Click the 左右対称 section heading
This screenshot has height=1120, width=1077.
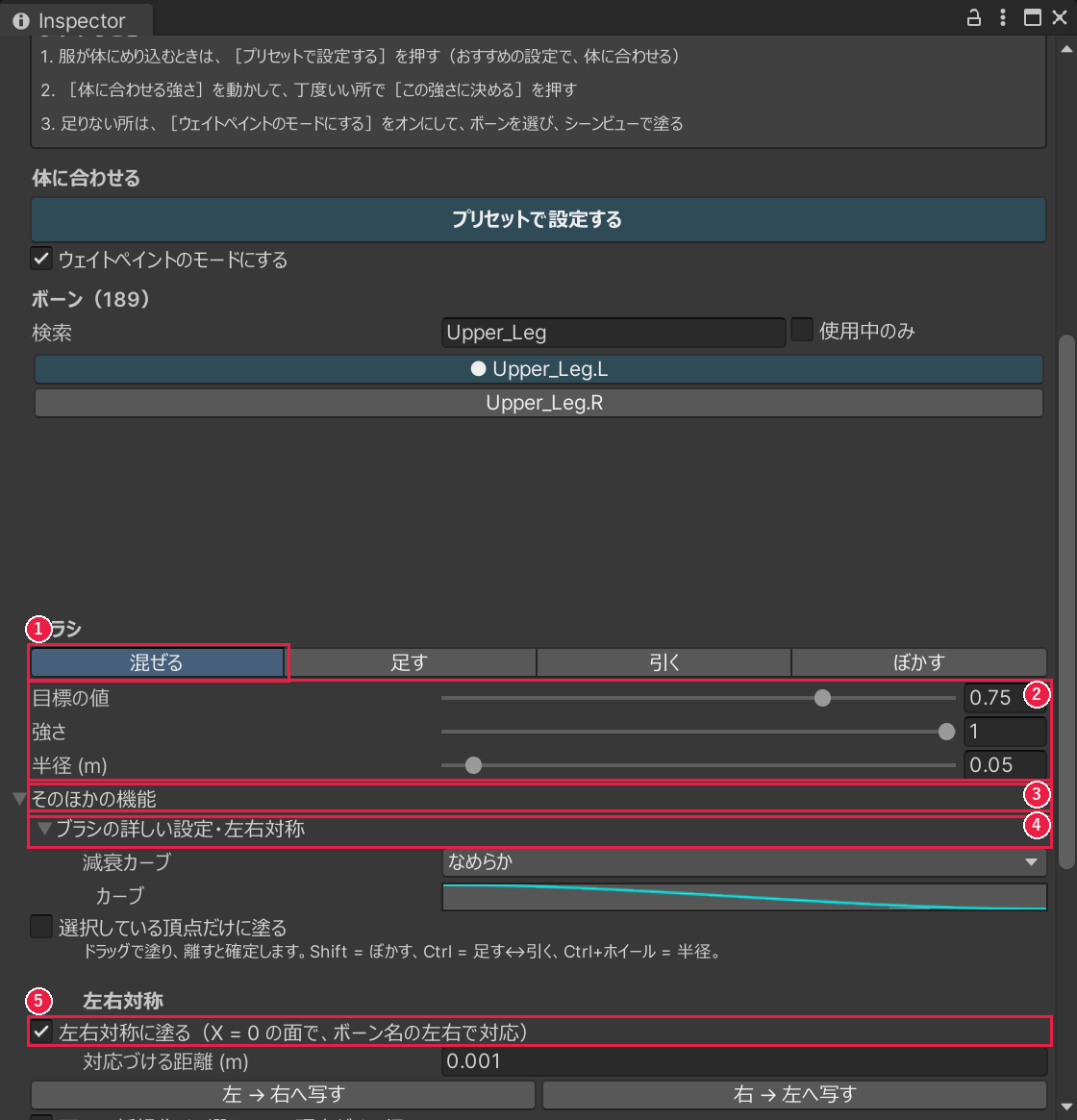pos(123,1001)
